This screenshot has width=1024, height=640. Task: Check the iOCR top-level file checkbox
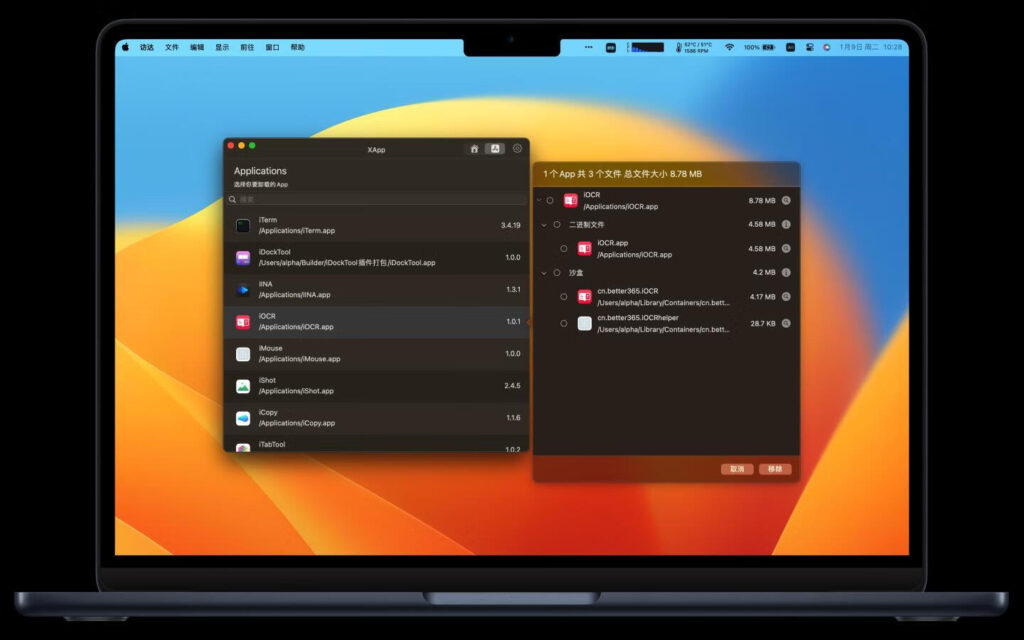coord(550,199)
